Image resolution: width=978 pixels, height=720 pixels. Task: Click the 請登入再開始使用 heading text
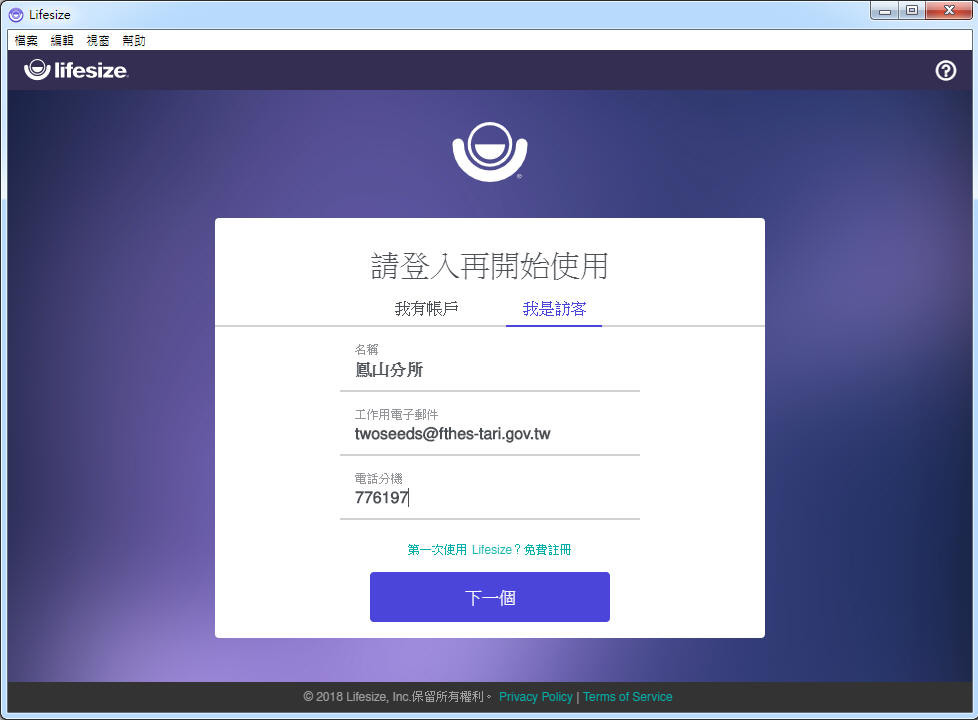(490, 266)
